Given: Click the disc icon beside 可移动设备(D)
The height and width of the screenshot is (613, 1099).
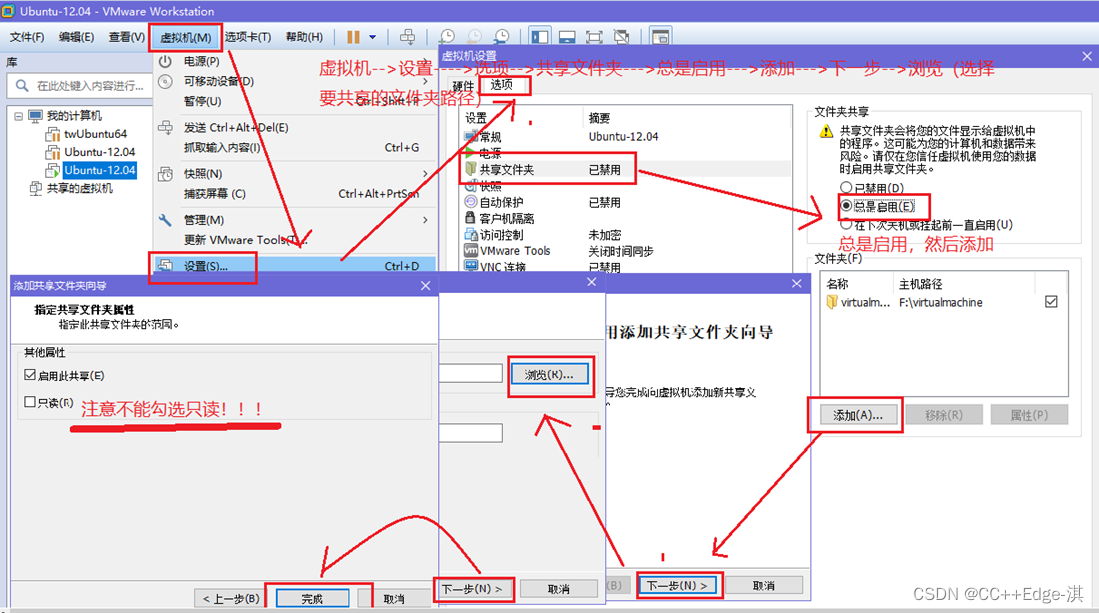Looking at the screenshot, I should pyautogui.click(x=165, y=81).
